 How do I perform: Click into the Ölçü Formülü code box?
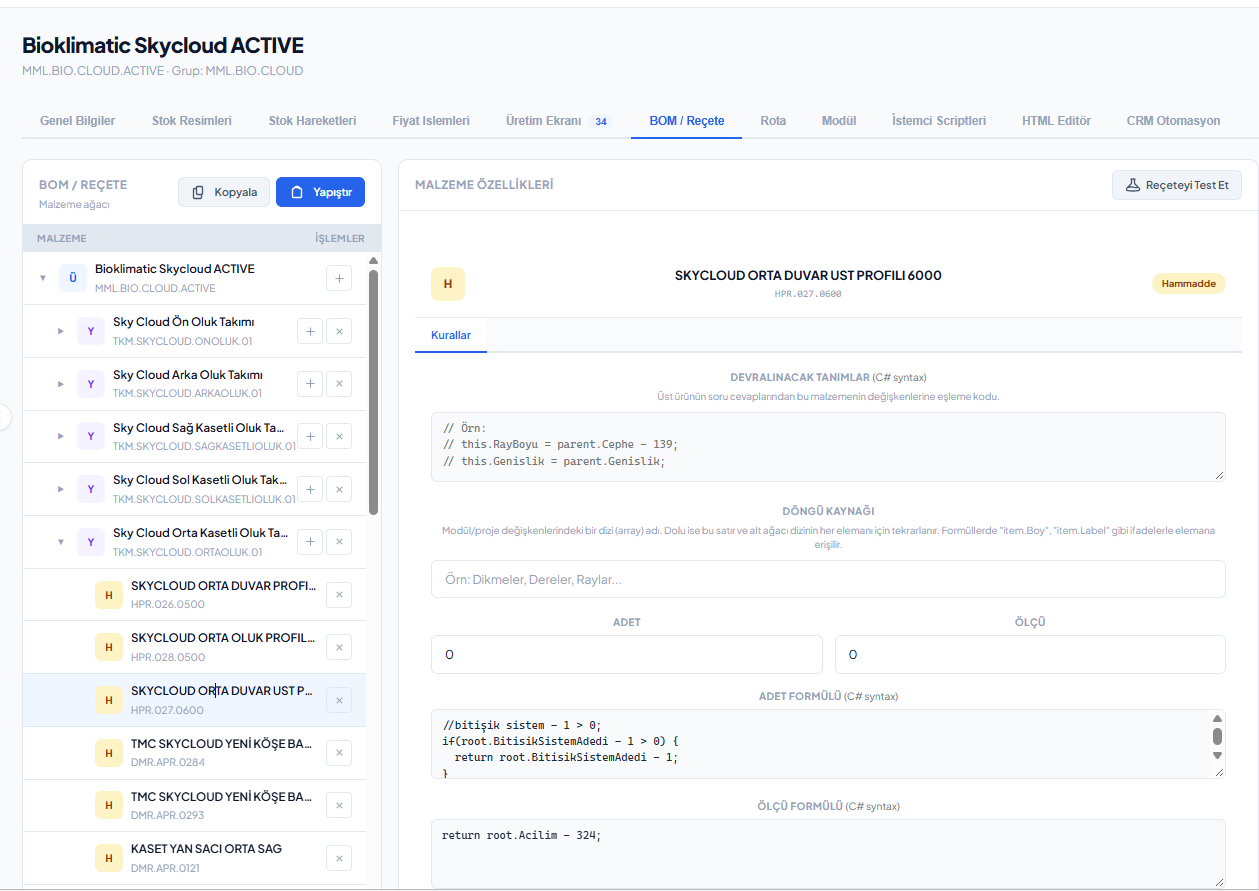point(828,854)
